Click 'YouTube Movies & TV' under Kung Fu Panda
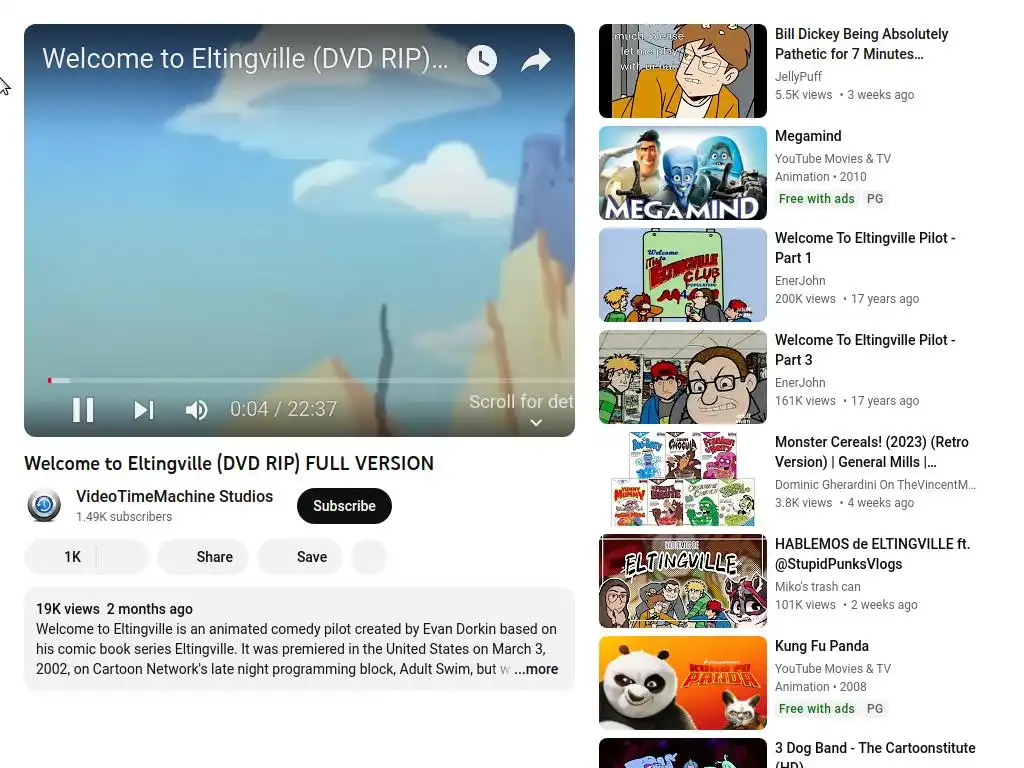The width and height of the screenshot is (1024, 768). (833, 668)
